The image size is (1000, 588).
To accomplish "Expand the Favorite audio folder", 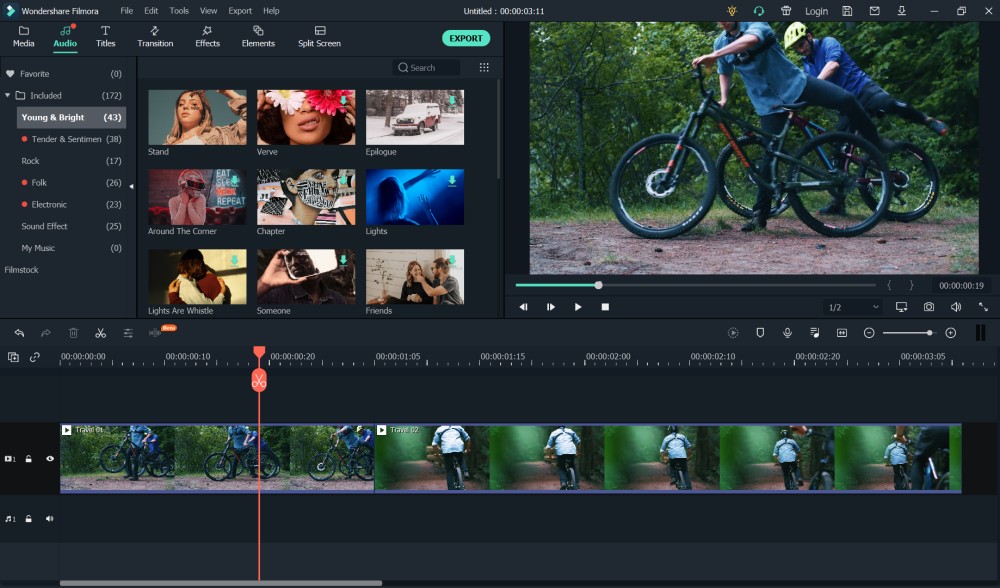I will (x=8, y=73).
